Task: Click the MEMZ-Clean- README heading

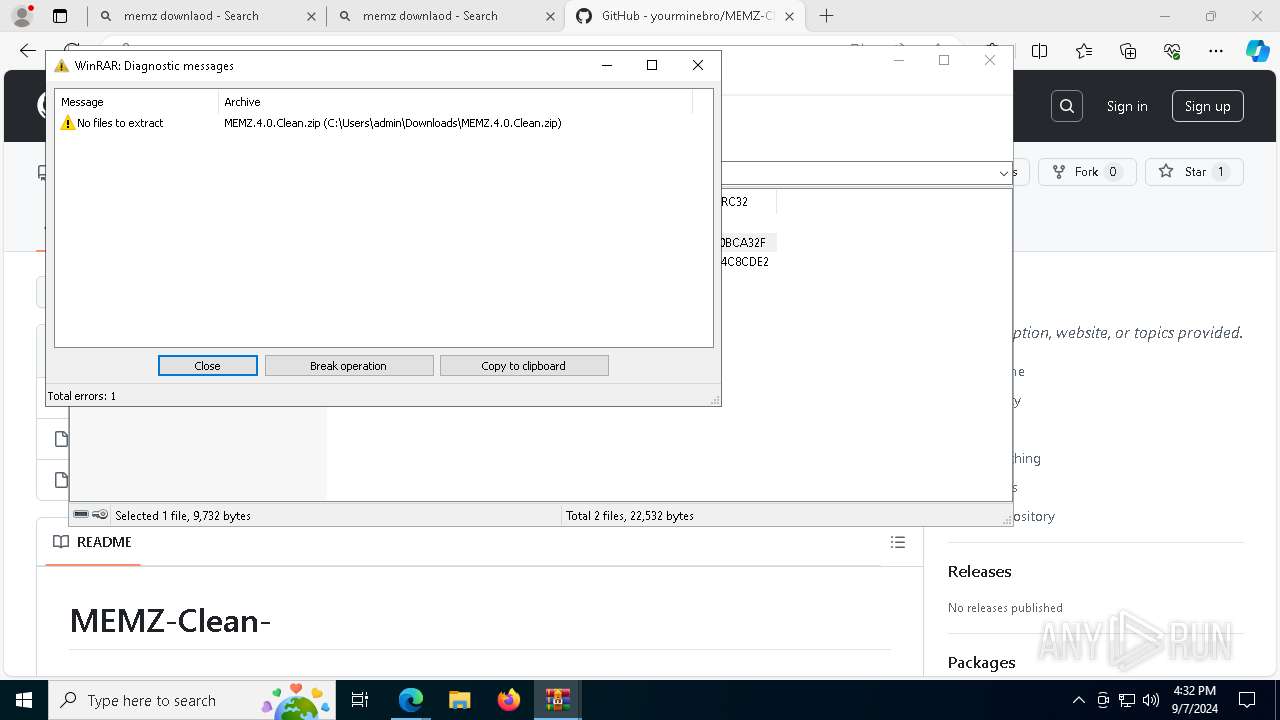Action: [x=170, y=621]
